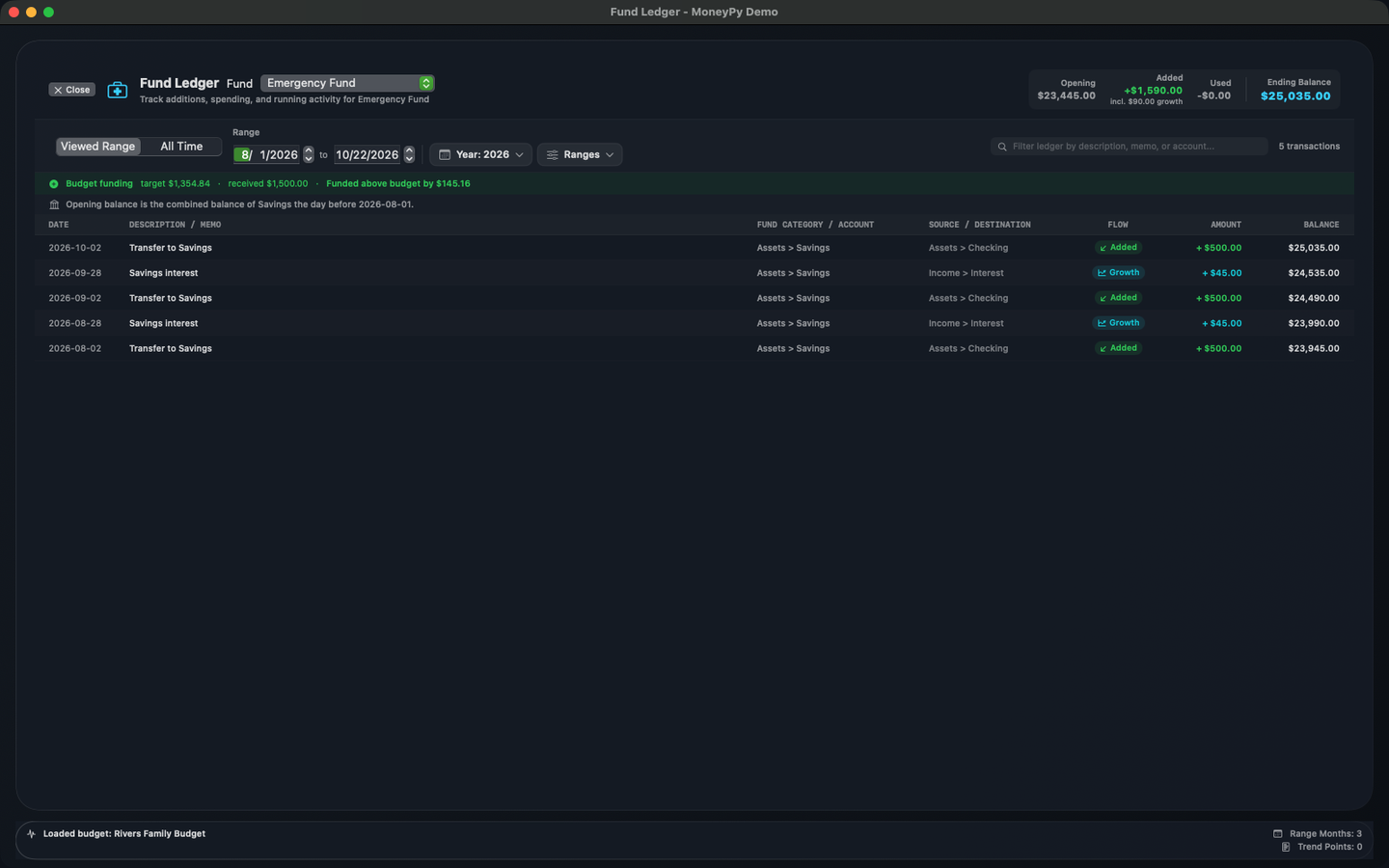Click the search magnifier icon in filter box
The width and height of the screenshot is (1389, 868).
[1002, 147]
